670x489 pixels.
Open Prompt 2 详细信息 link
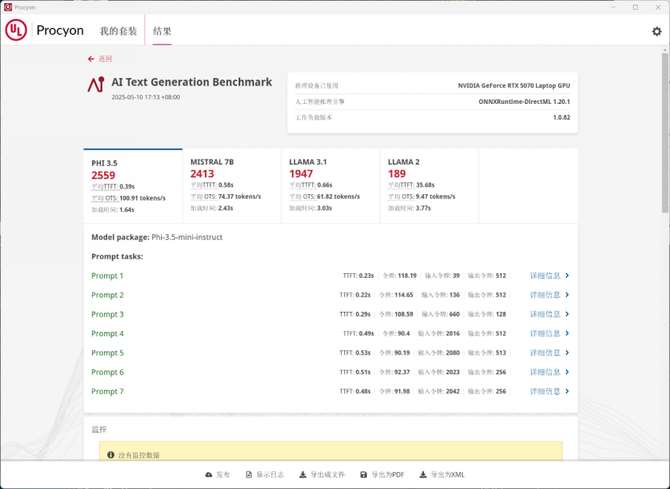[x=545, y=295]
